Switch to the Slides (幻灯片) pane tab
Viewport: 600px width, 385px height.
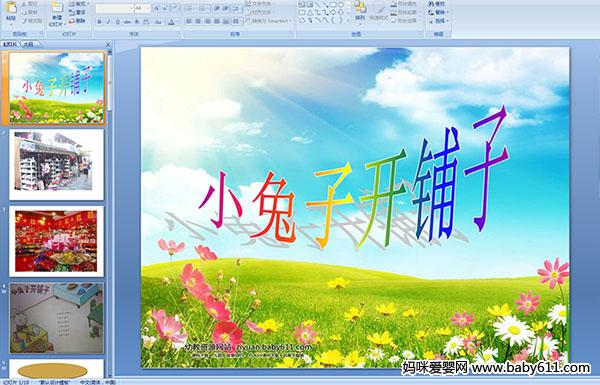pyautogui.click(x=10, y=44)
